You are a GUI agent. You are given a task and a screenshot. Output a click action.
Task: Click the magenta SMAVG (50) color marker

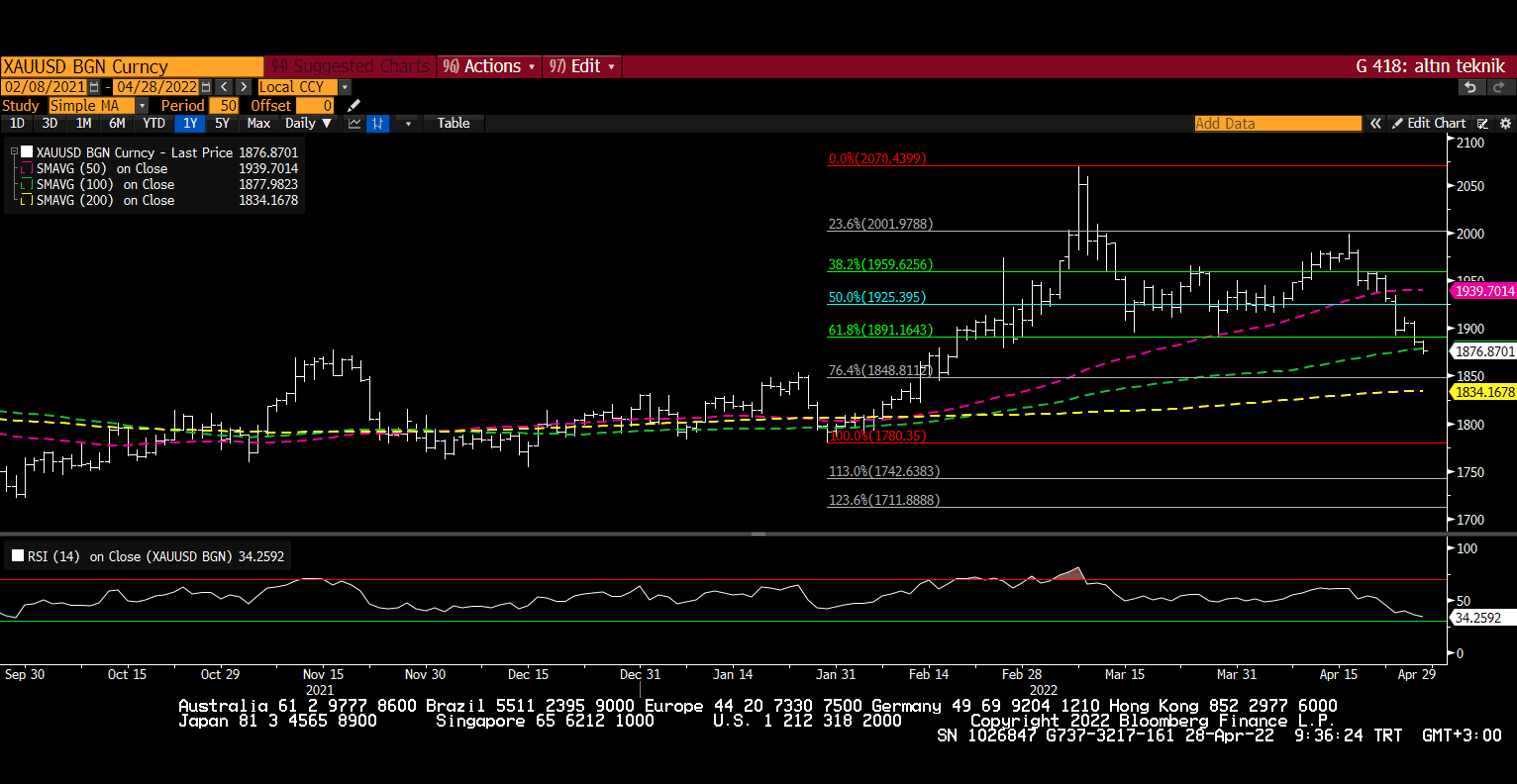coord(27,168)
